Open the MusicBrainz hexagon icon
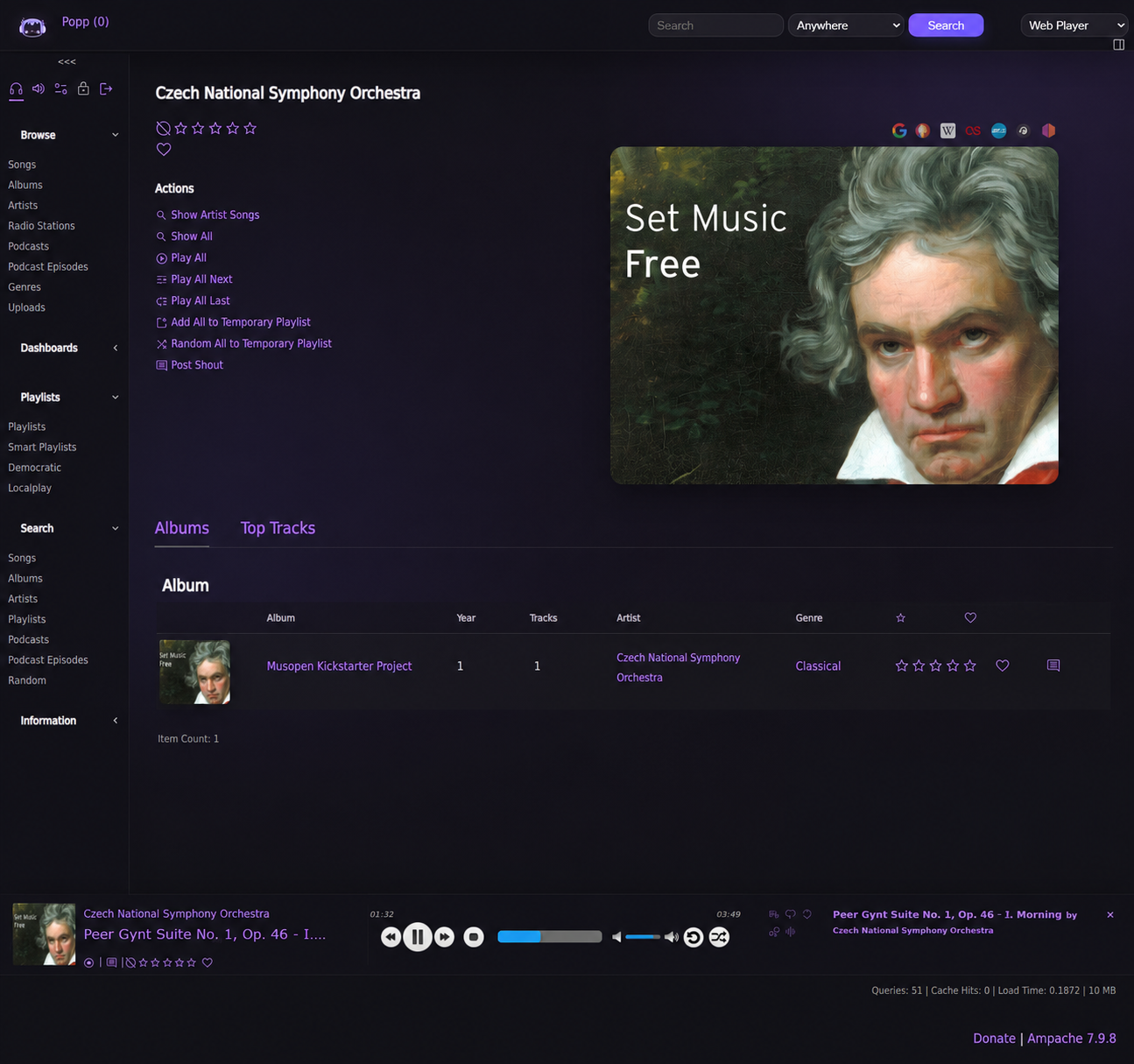The image size is (1134, 1064). 1048,130
